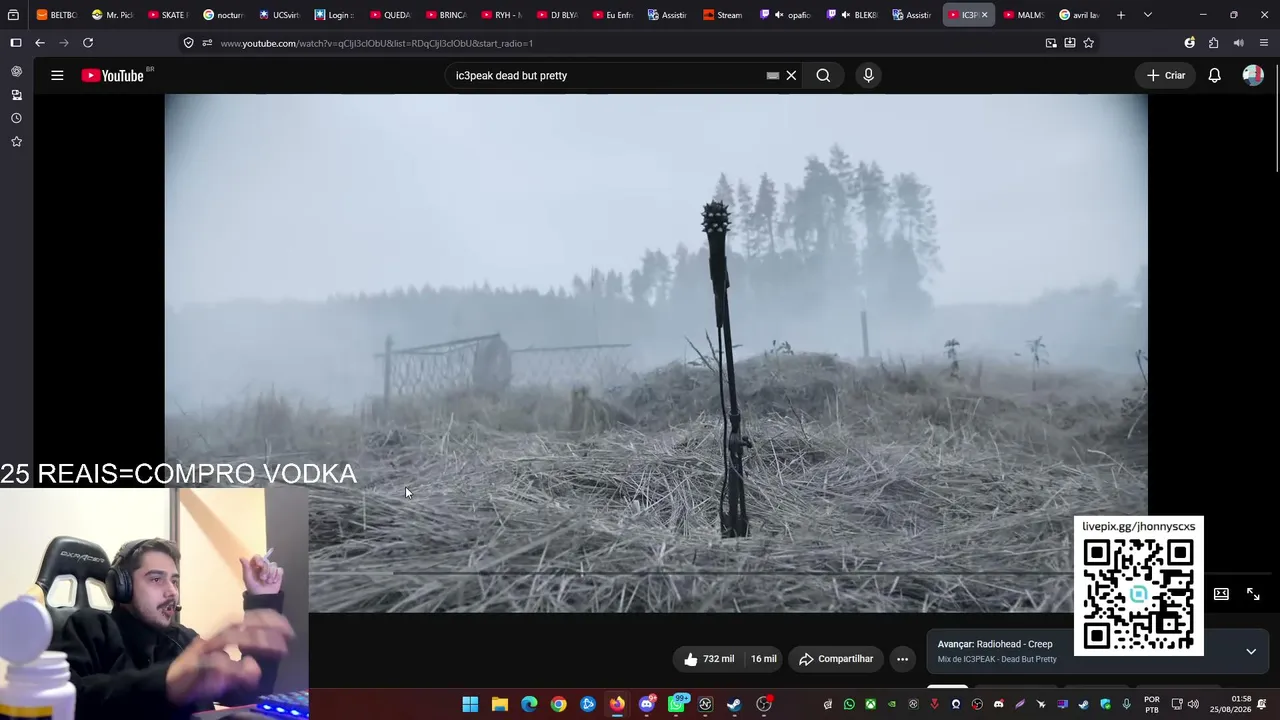Screen dimensions: 1280x720
Task: Open Discord from the taskbar
Action: click(x=646, y=704)
